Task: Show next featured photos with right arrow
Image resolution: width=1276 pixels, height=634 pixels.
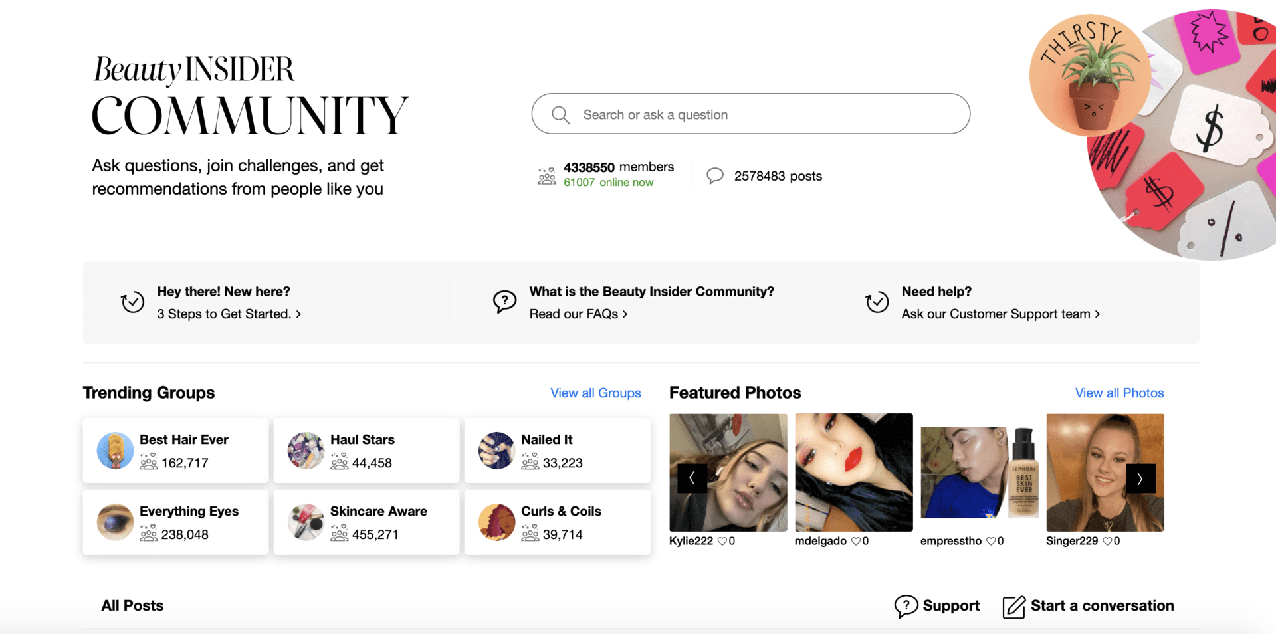Action: click(x=1140, y=478)
